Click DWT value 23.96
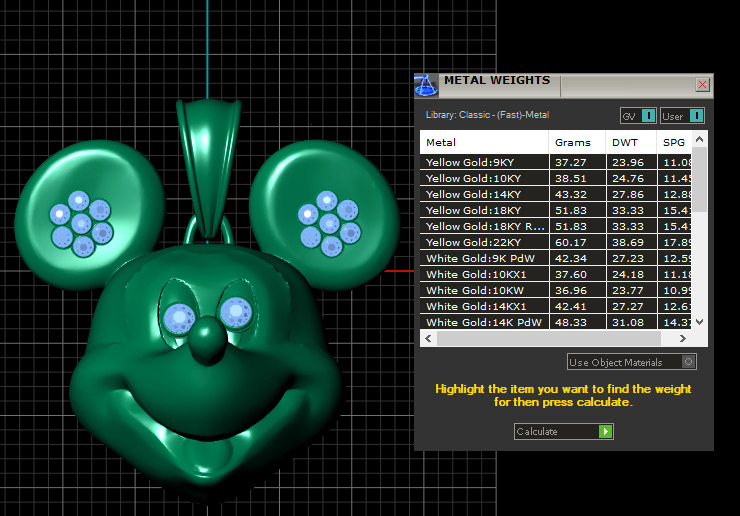The height and width of the screenshot is (516, 740). [628, 162]
